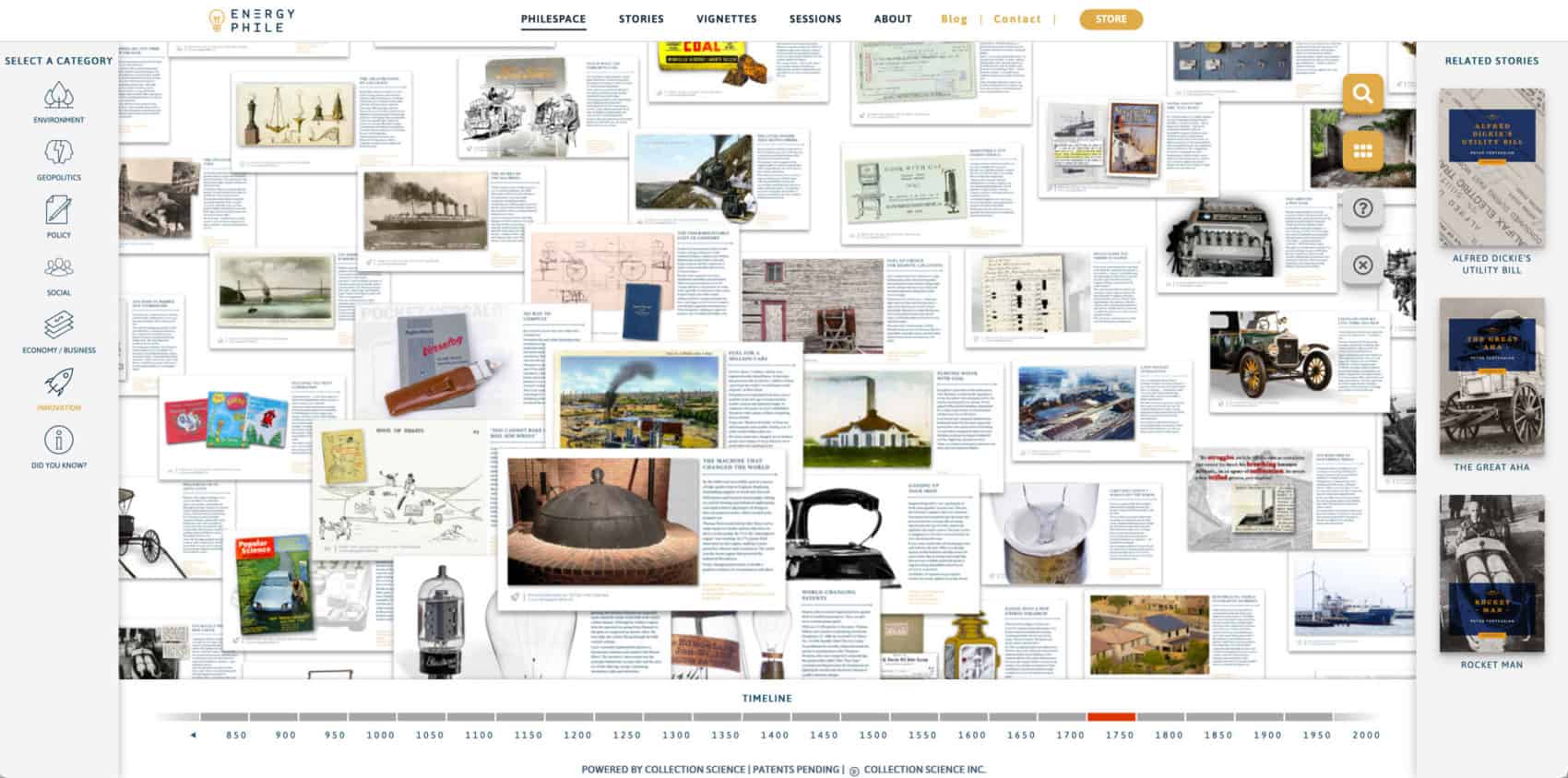Image resolution: width=1568 pixels, height=778 pixels.
Task: Open the help question mark icon
Action: [x=1362, y=208]
